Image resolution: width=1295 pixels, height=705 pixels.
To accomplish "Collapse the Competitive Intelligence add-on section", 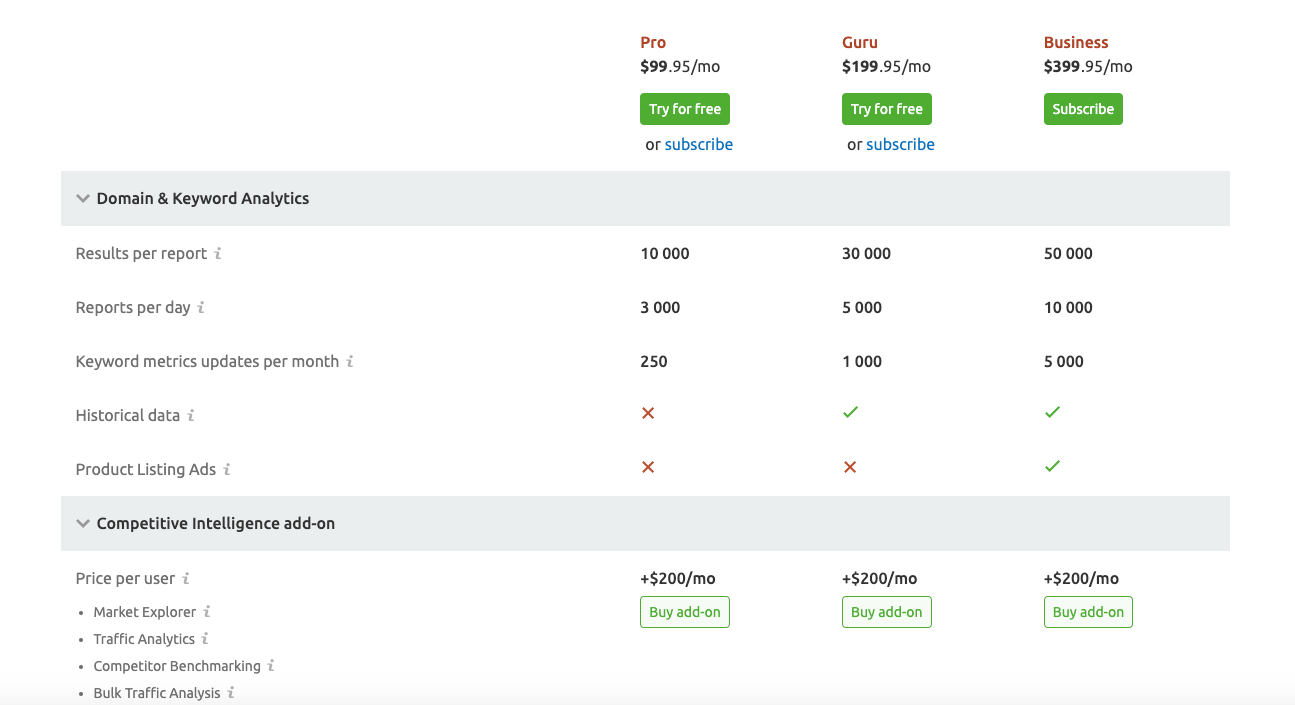I will click(83, 523).
